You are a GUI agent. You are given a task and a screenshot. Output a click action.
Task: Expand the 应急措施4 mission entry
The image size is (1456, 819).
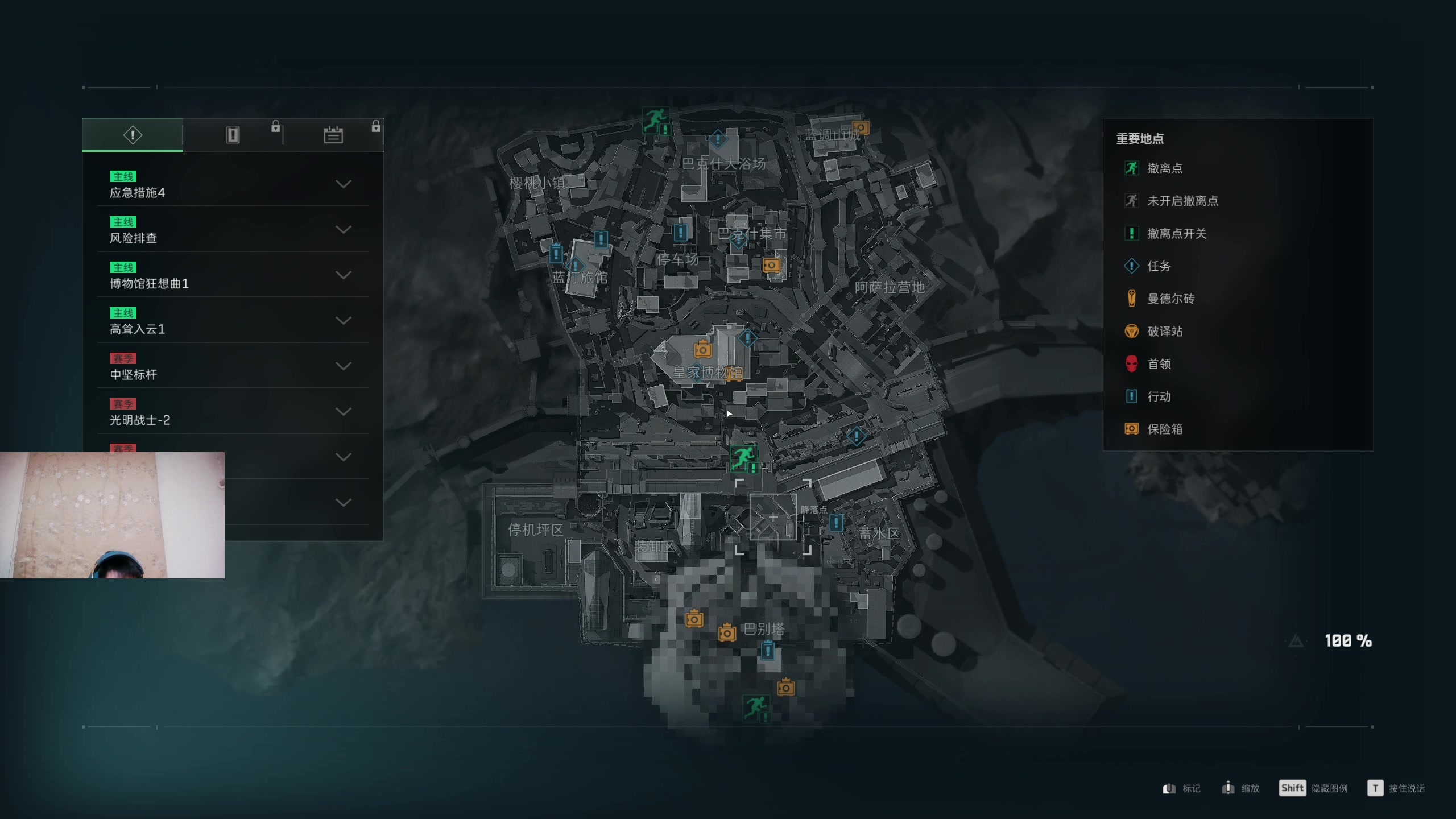(233, 184)
